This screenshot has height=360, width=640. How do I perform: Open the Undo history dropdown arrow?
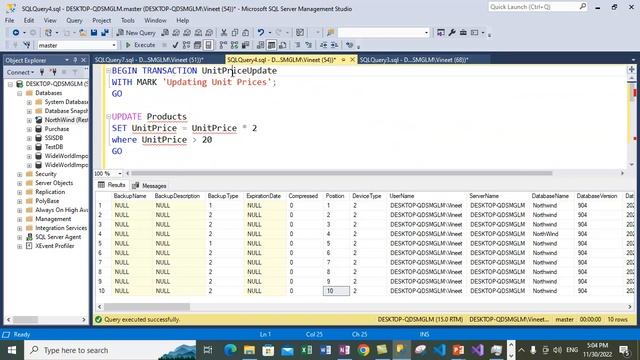269,33
